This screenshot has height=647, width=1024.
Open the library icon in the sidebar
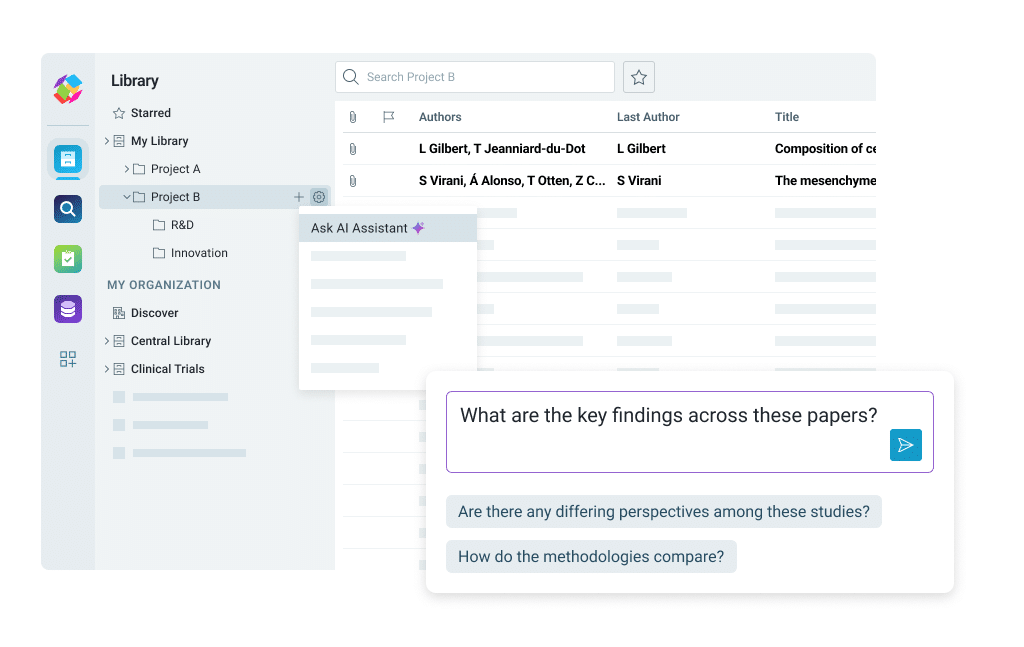click(x=68, y=158)
